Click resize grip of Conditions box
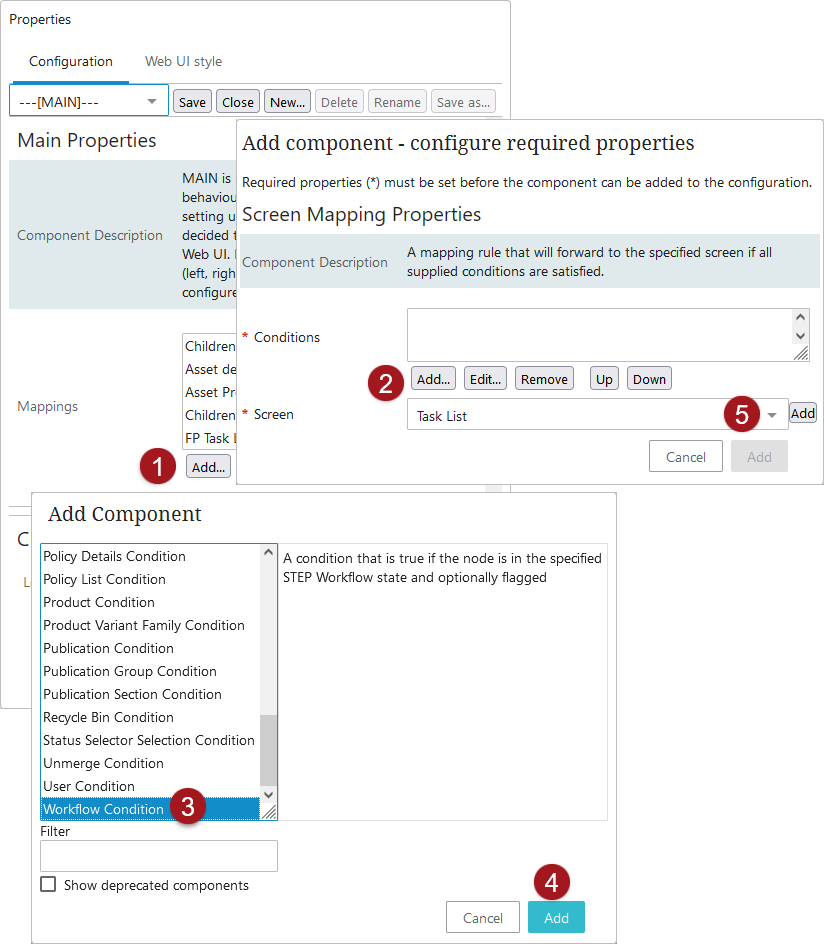Image resolution: width=824 pixels, height=944 pixels. coord(801,353)
